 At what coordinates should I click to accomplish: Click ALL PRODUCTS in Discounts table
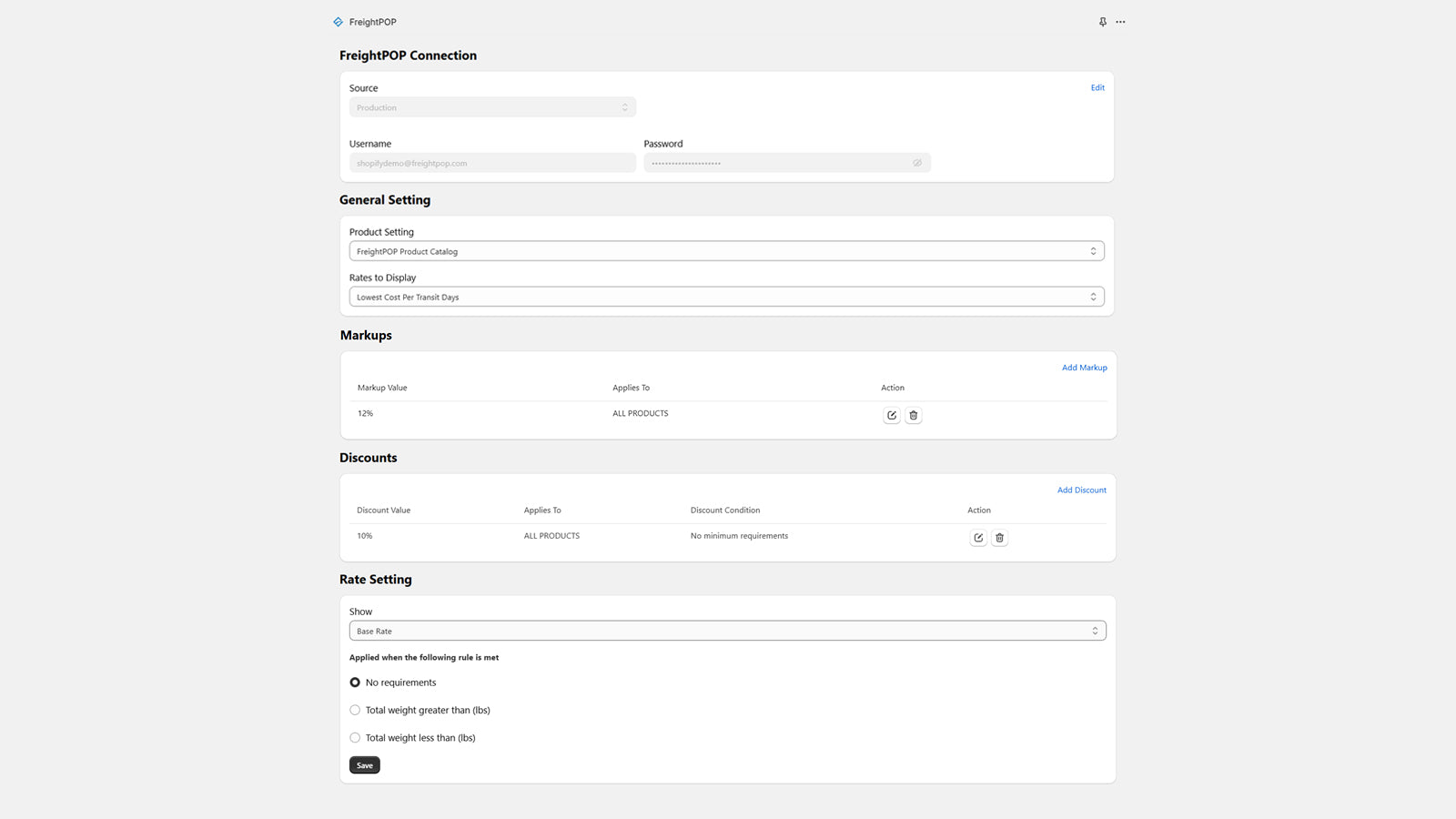coord(551,536)
